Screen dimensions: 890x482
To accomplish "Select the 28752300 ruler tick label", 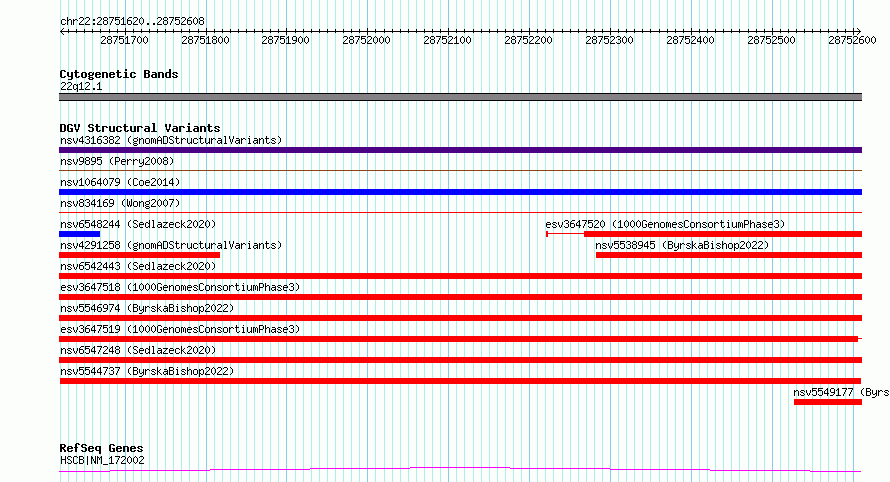I will pyautogui.click(x=610, y=40).
